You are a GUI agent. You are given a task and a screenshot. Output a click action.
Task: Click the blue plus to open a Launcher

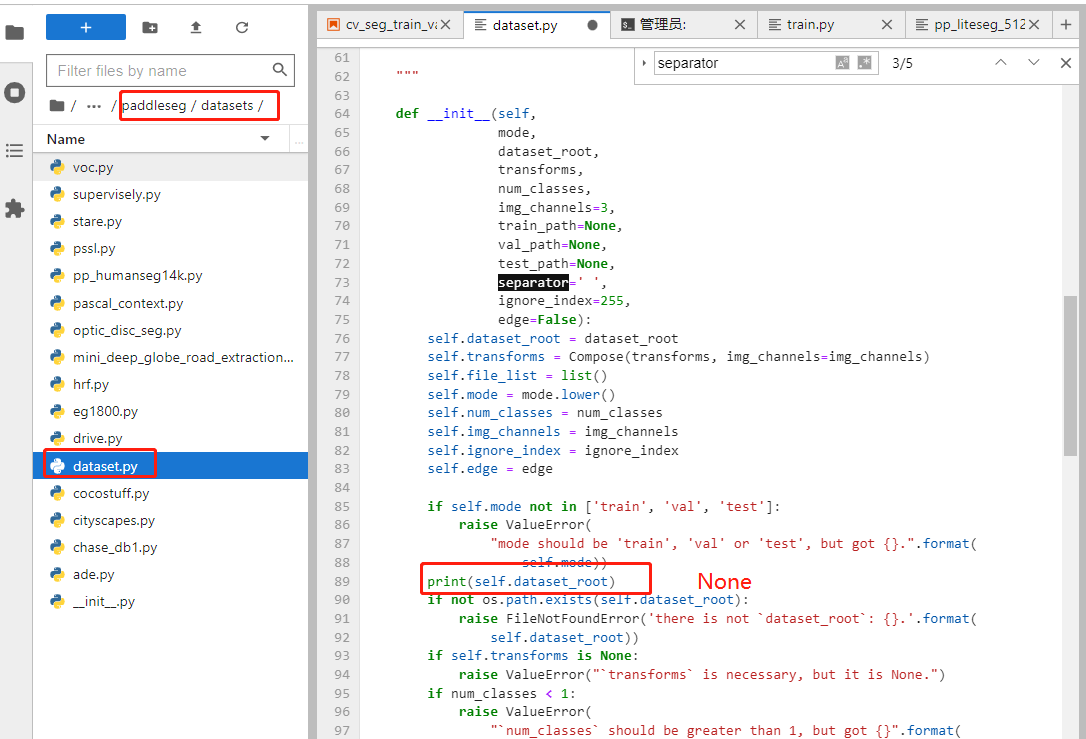[x=85, y=27]
